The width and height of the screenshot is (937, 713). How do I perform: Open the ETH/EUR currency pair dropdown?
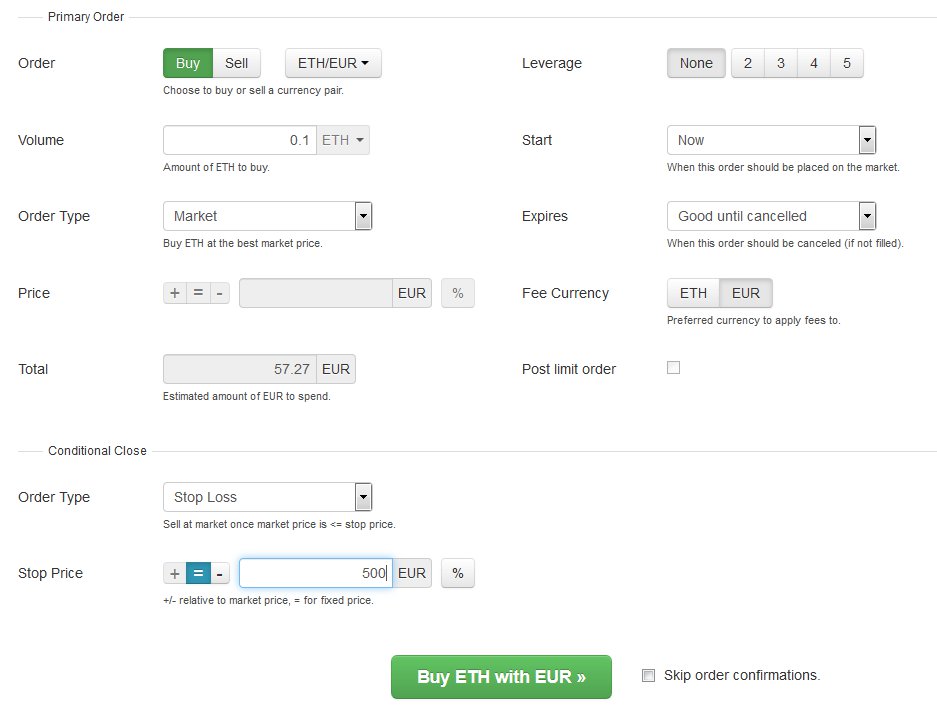[333, 63]
